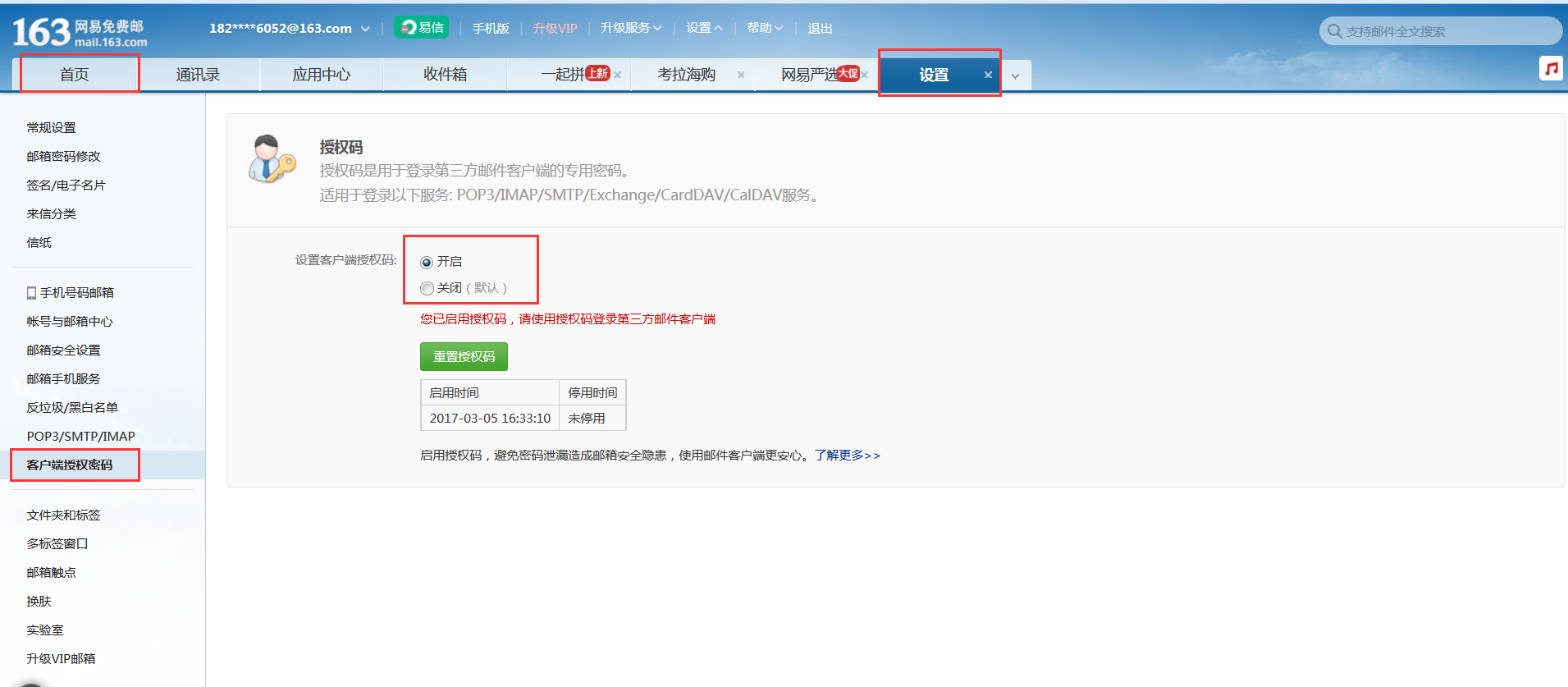Click the red music note icon
This screenshot has height=687, width=1568.
pyautogui.click(x=1550, y=69)
